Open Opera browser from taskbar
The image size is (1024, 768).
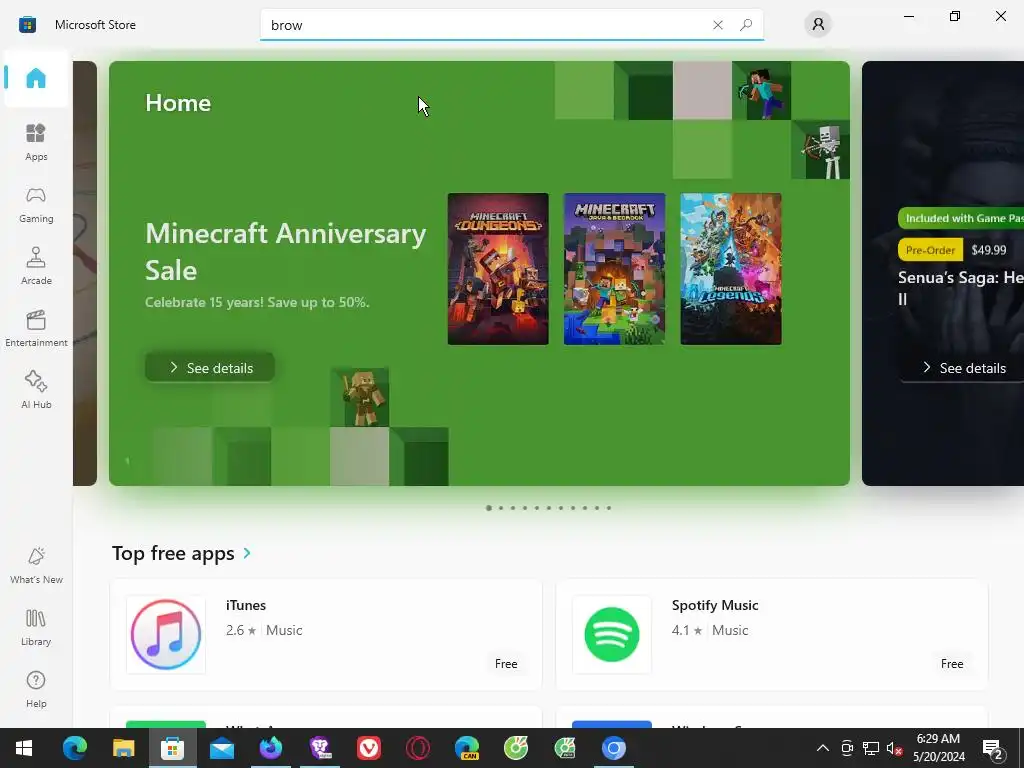[x=418, y=748]
